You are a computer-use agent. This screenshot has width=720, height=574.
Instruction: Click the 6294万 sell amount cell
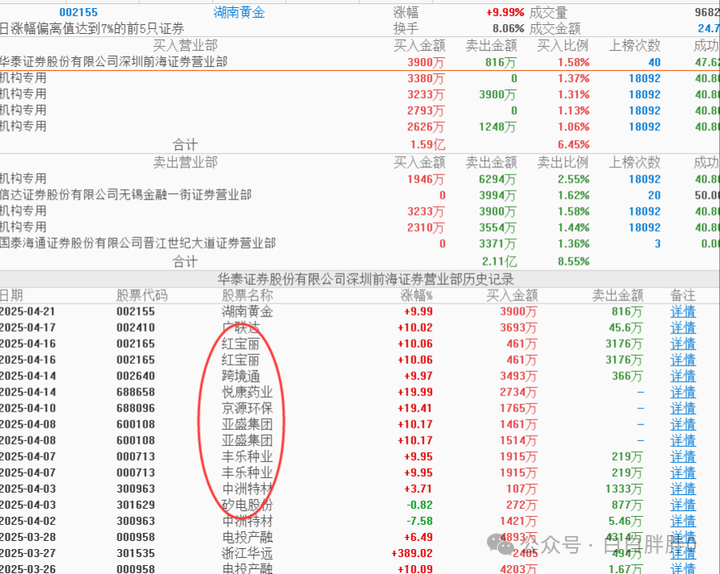point(498,179)
